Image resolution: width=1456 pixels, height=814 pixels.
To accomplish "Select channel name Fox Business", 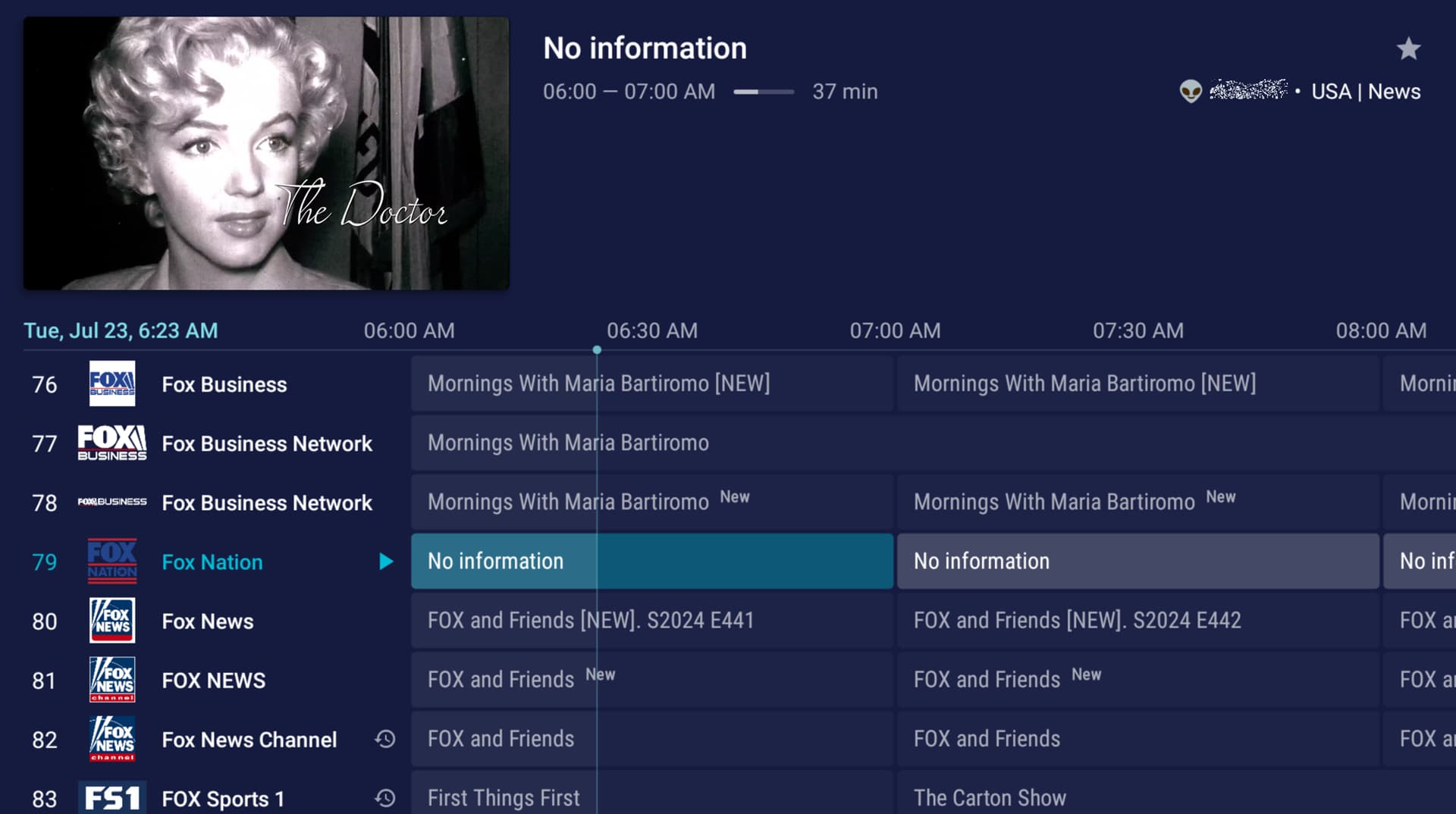I will (x=224, y=384).
